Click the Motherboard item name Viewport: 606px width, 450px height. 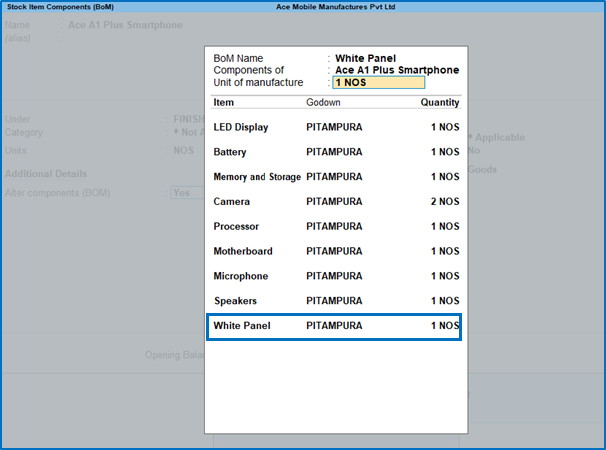click(243, 251)
